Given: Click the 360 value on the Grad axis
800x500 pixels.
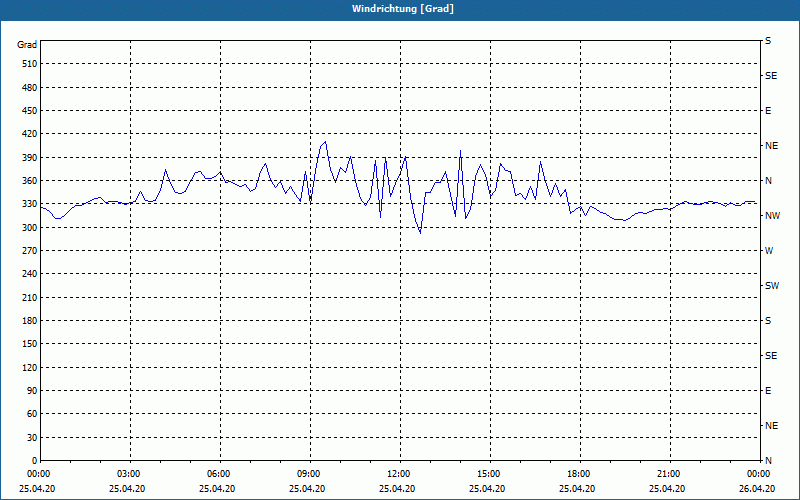Looking at the screenshot, I should click(x=30, y=181).
